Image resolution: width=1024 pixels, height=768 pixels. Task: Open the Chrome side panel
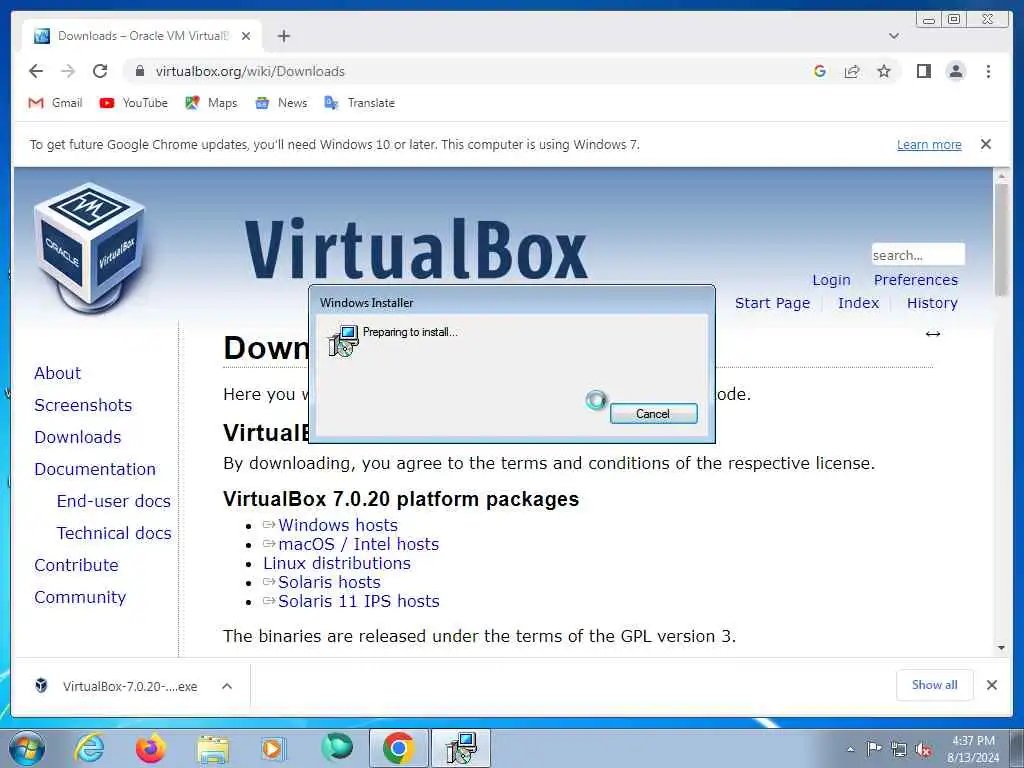923,71
